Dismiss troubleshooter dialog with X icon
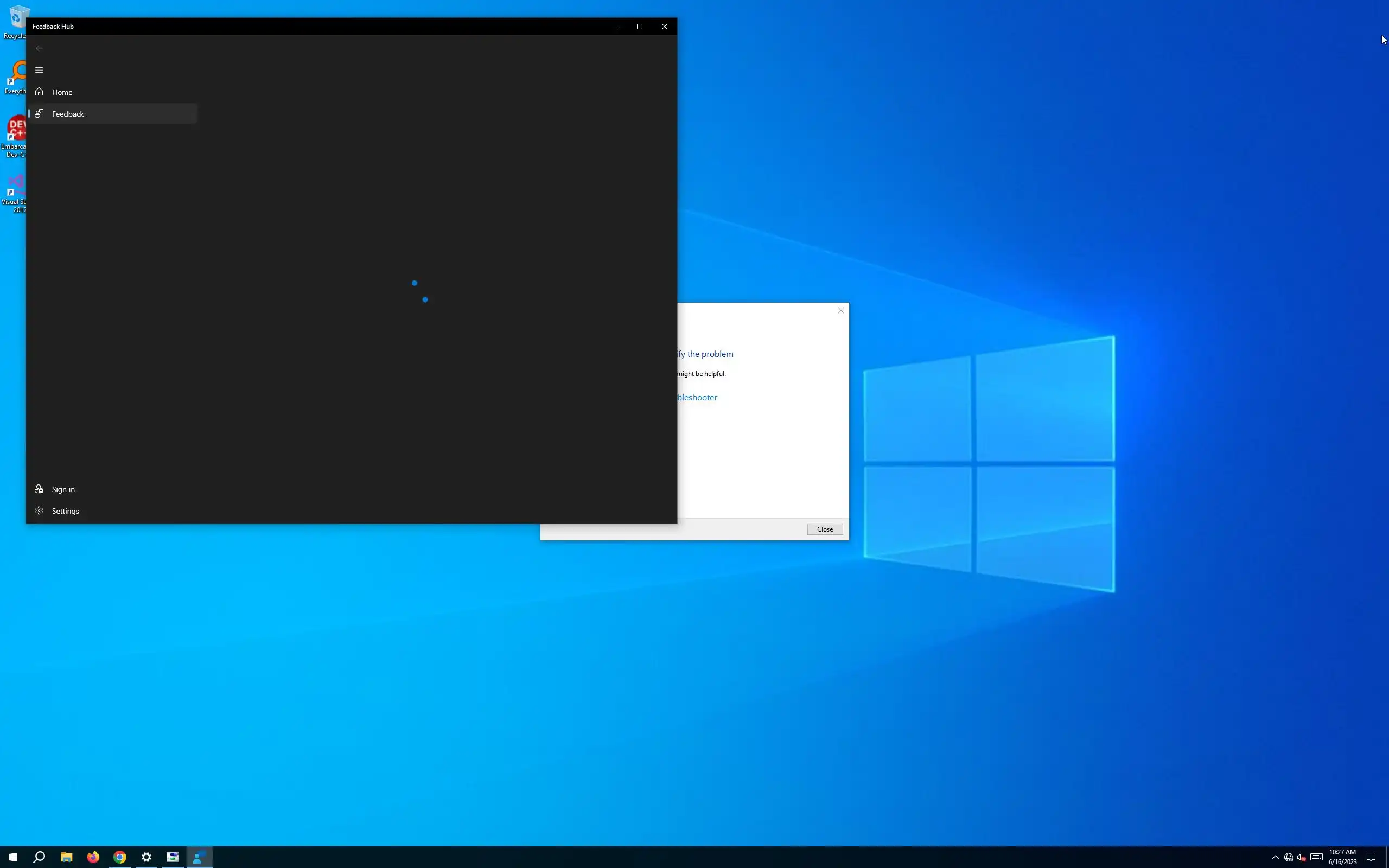1389x868 pixels. click(x=840, y=310)
